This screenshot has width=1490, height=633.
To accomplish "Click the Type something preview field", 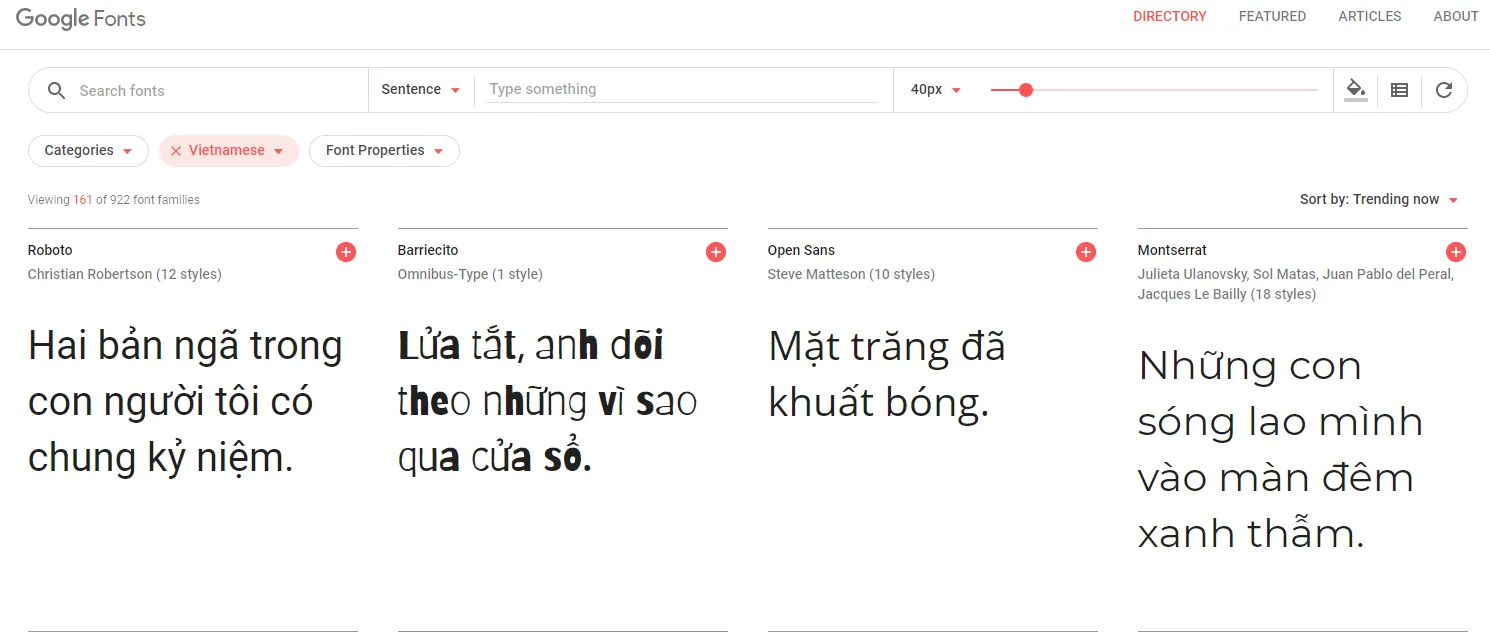I will (x=682, y=89).
